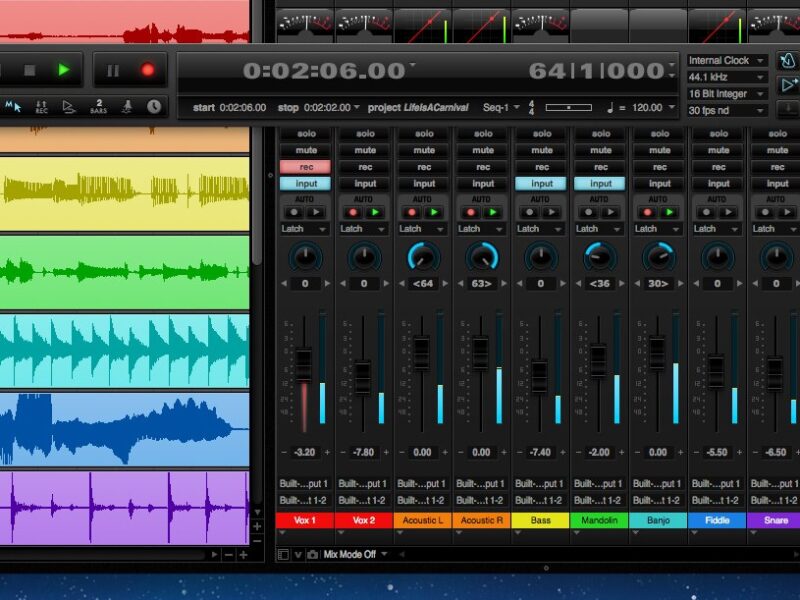Click the Stop transport button
This screenshot has width=800, height=600.
point(30,70)
